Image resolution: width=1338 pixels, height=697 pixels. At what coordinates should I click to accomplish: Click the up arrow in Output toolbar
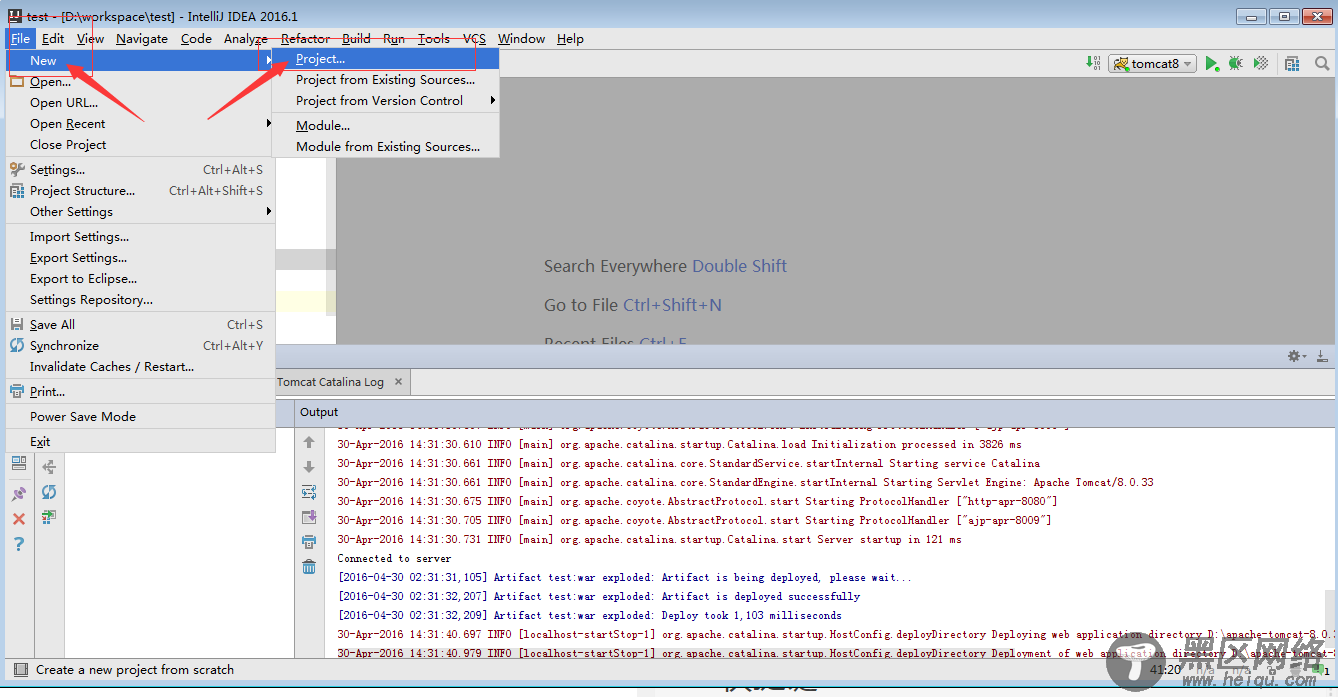[309, 442]
